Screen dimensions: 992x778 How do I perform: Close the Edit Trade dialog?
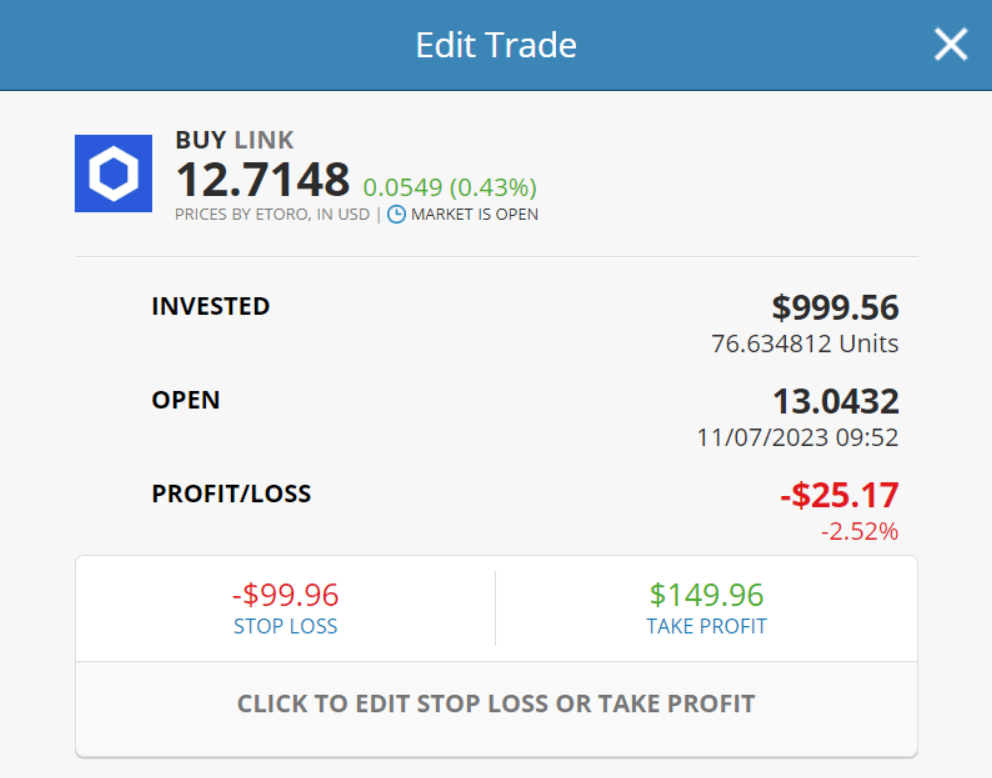click(x=951, y=44)
